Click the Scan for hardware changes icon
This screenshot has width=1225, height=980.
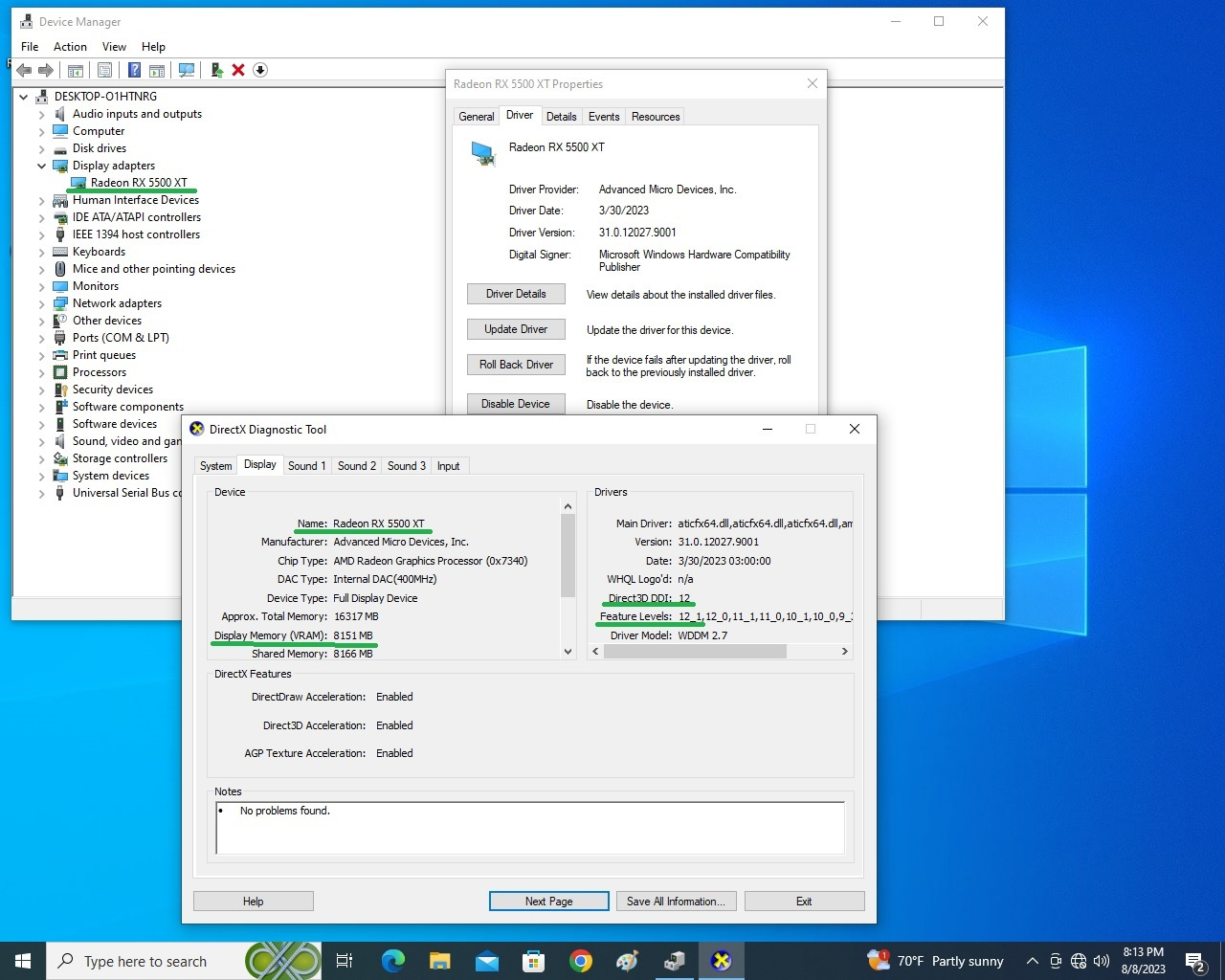click(x=187, y=70)
